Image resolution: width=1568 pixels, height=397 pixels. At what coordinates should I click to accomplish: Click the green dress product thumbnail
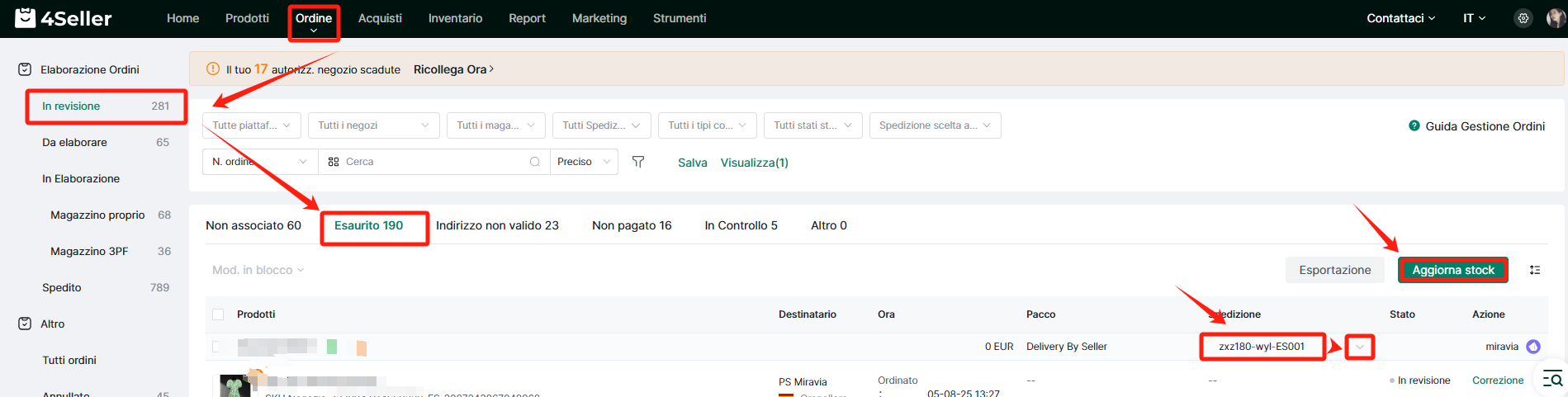(235, 385)
